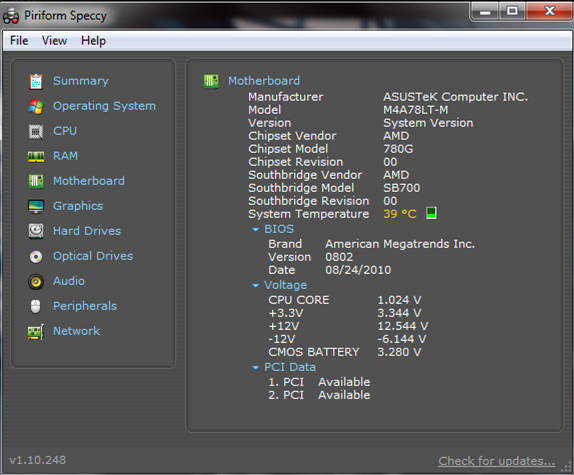Click the Check for updates link
574x475 pixels.
[496, 461]
